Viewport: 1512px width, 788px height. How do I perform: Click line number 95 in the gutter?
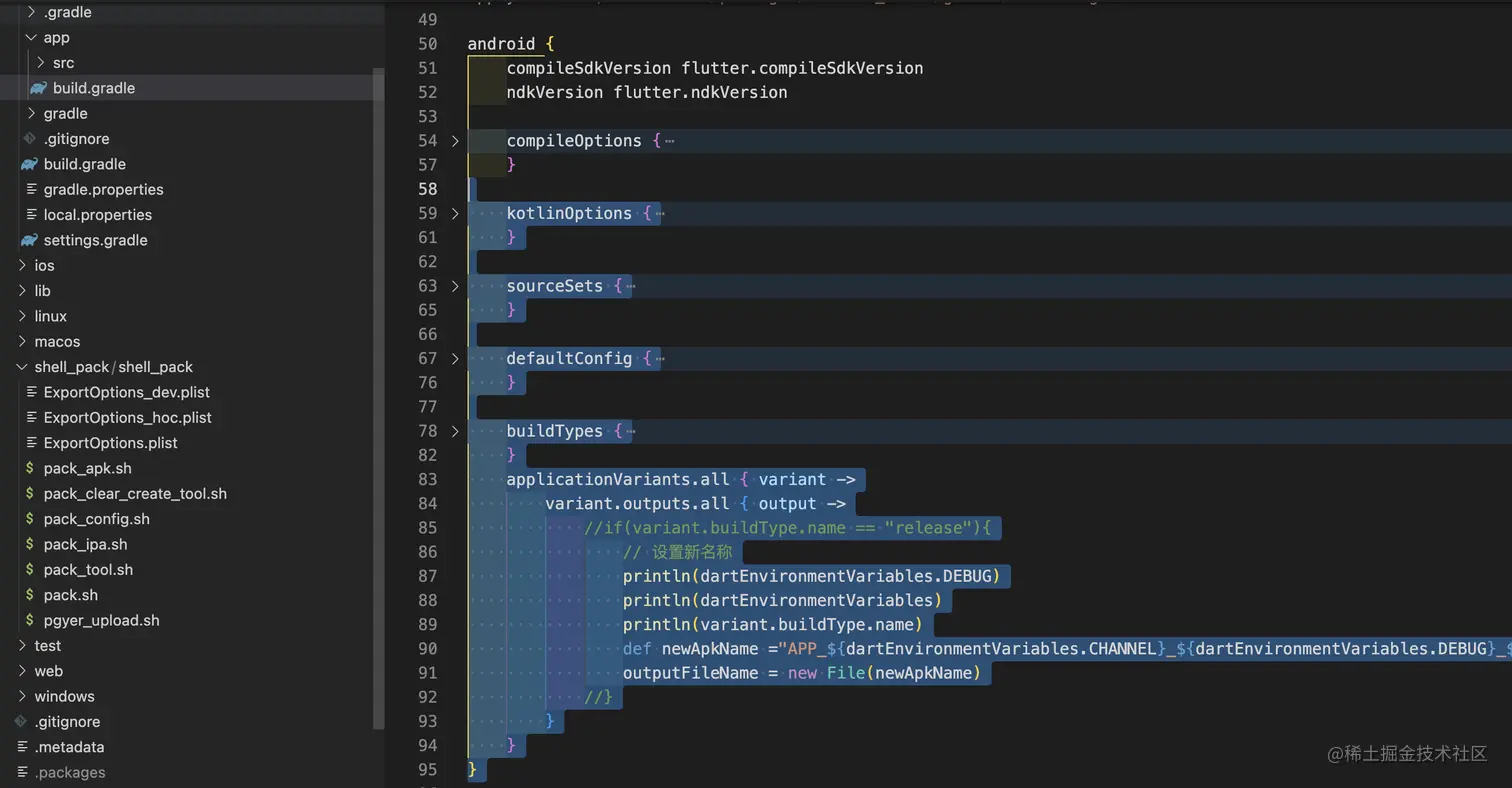(x=428, y=769)
